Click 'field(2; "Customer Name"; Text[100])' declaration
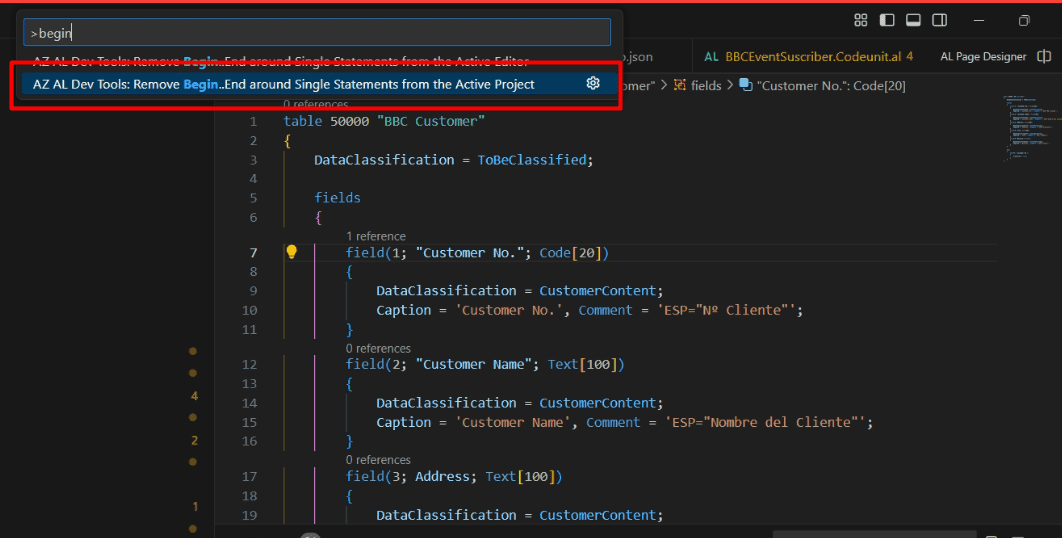This screenshot has width=1062, height=538. click(x=485, y=365)
